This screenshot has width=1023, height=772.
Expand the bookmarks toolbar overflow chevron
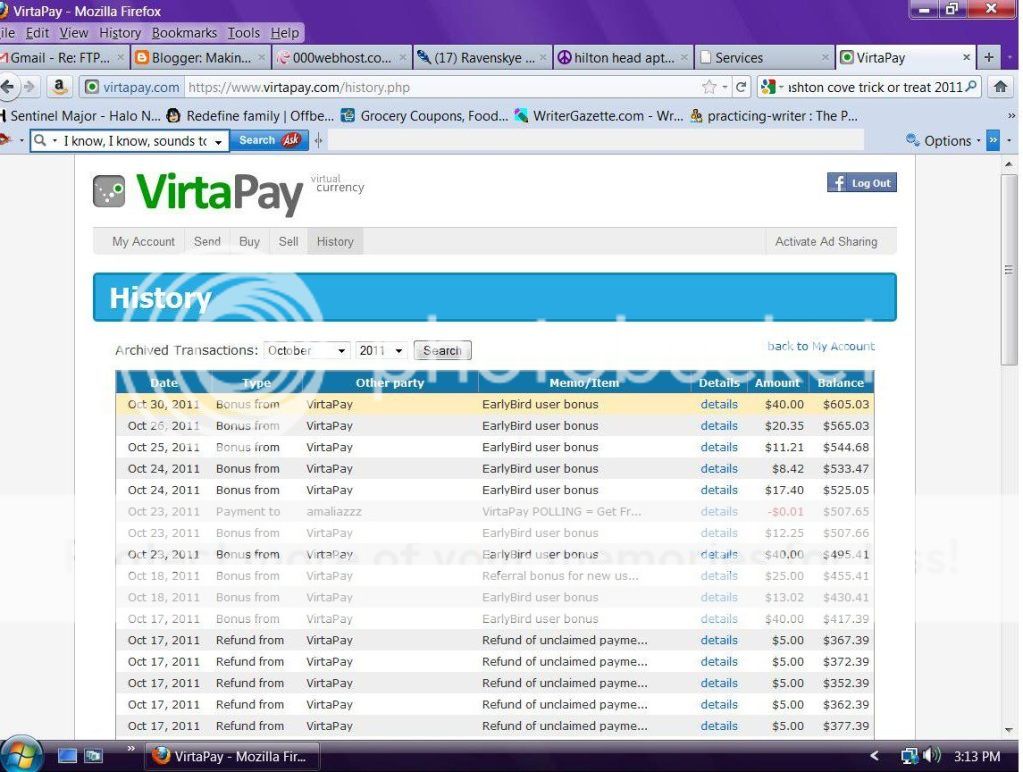point(1010,115)
